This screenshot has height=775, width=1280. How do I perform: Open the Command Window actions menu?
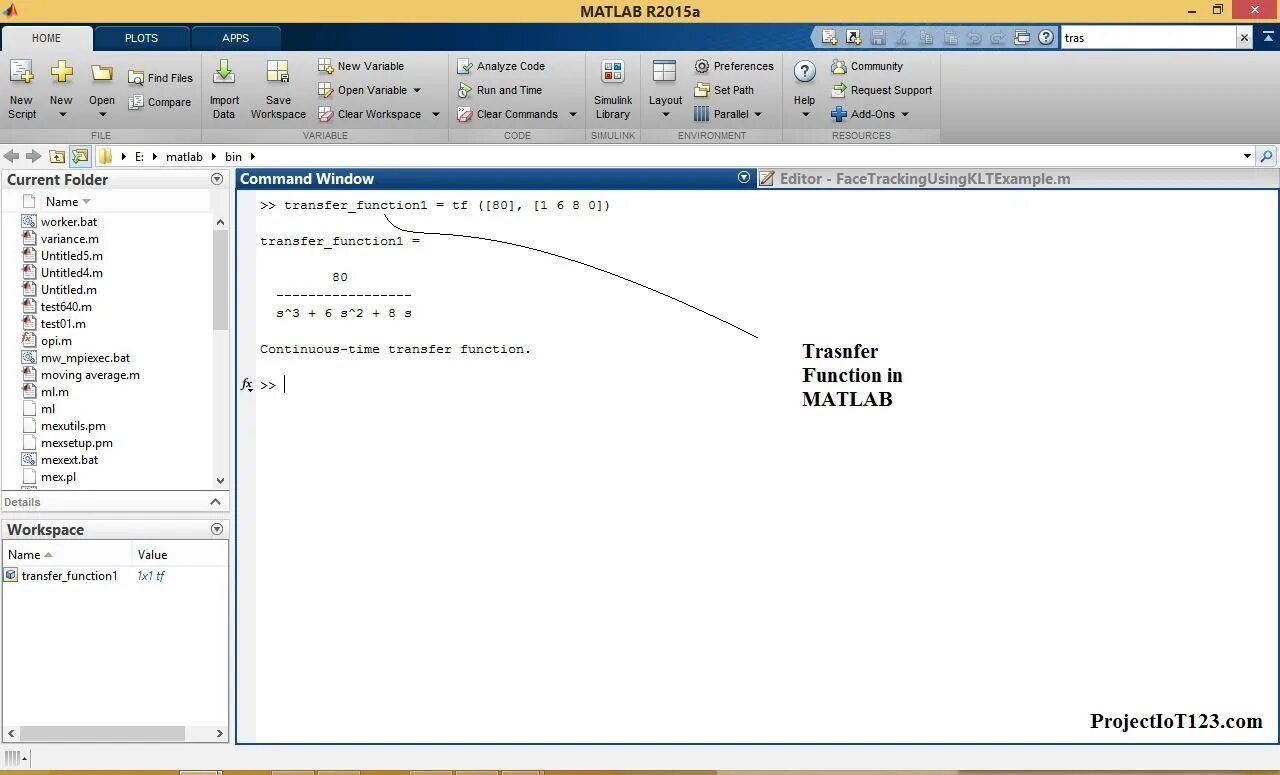744,177
